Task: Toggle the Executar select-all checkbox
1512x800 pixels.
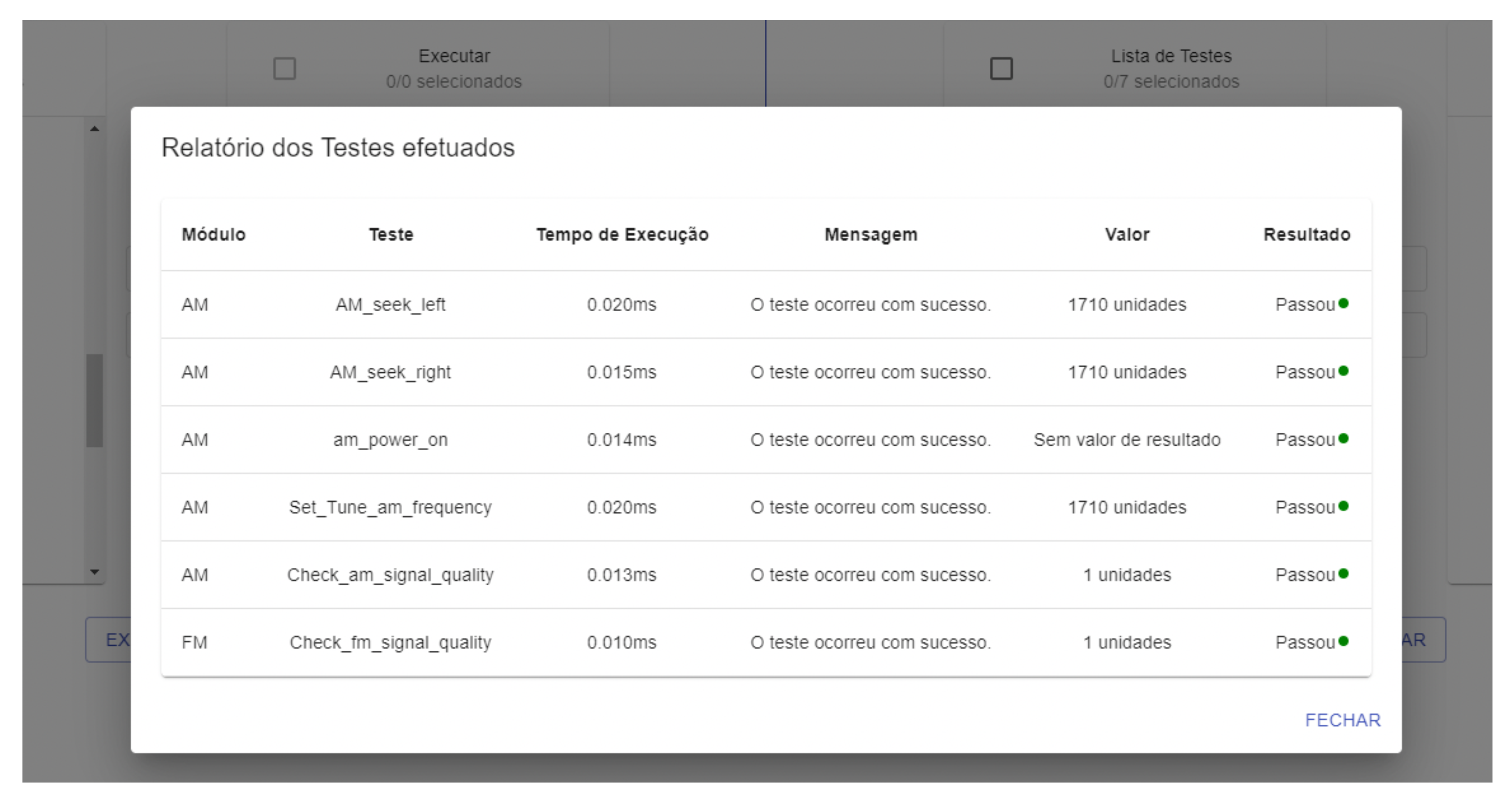Action: [x=285, y=68]
